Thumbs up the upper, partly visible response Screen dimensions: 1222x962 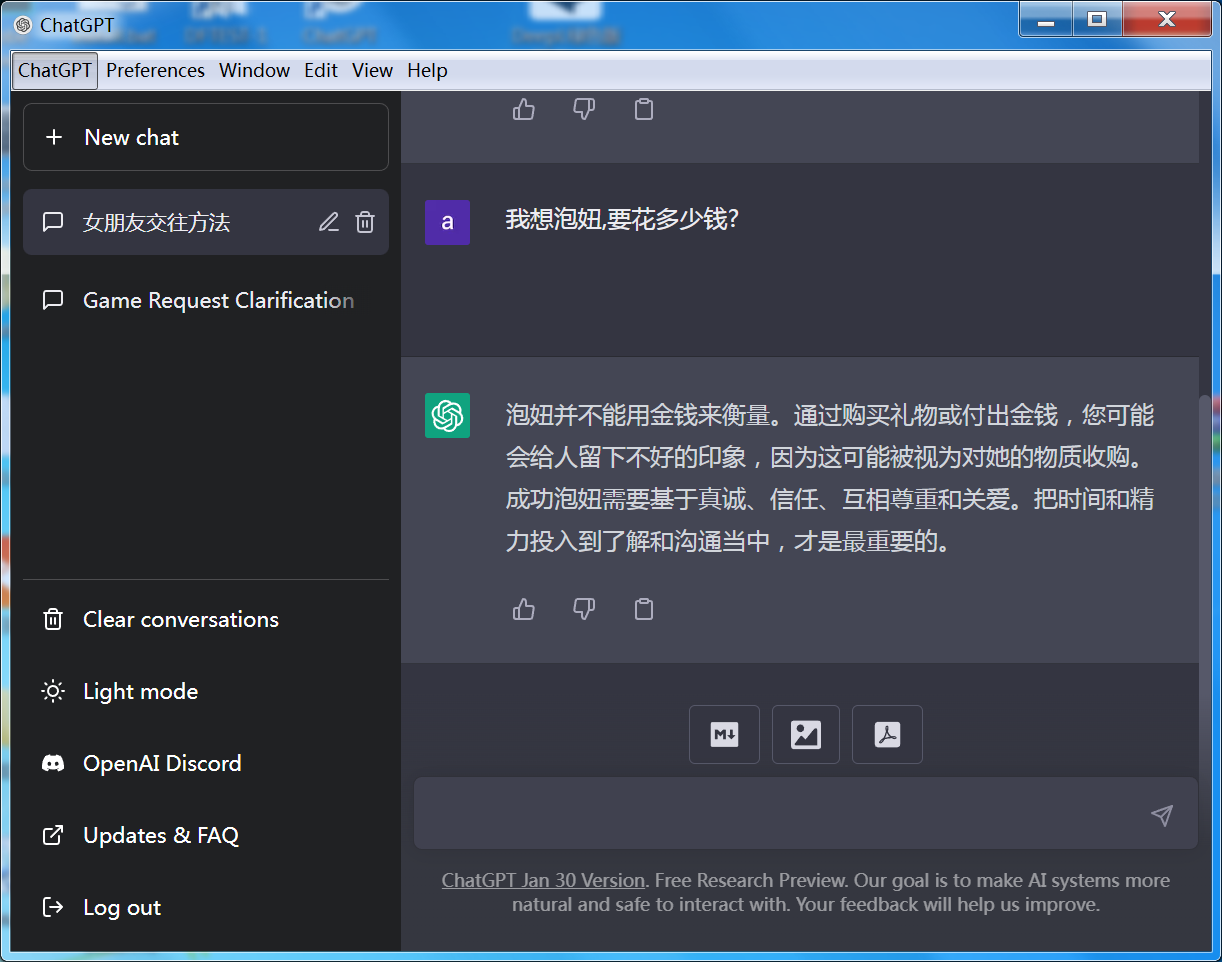(x=524, y=109)
